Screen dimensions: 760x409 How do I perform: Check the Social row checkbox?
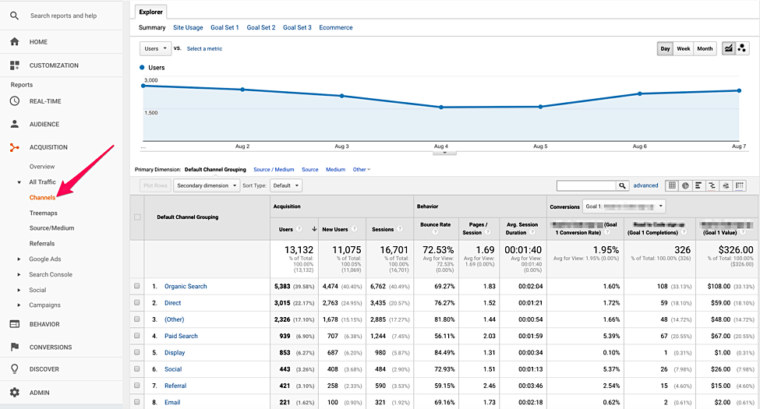[137, 369]
